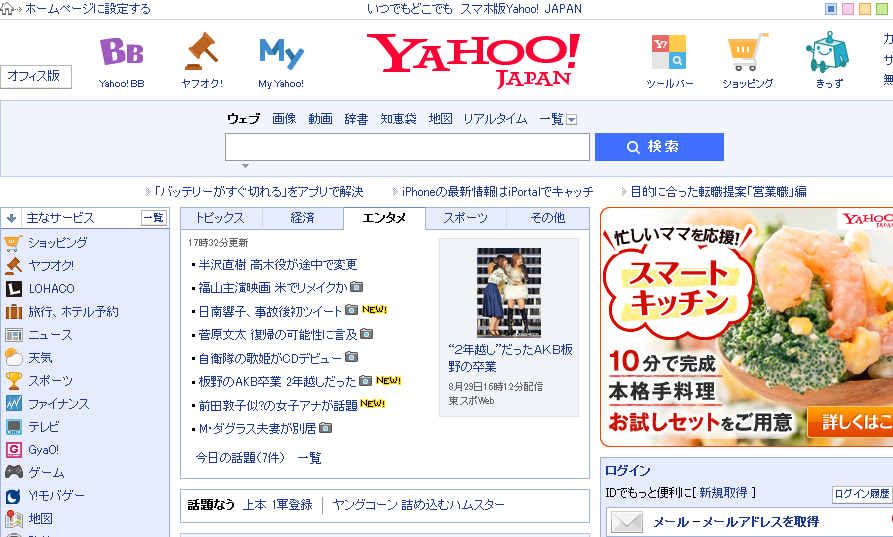Open the ツールバー icon

coord(669,52)
